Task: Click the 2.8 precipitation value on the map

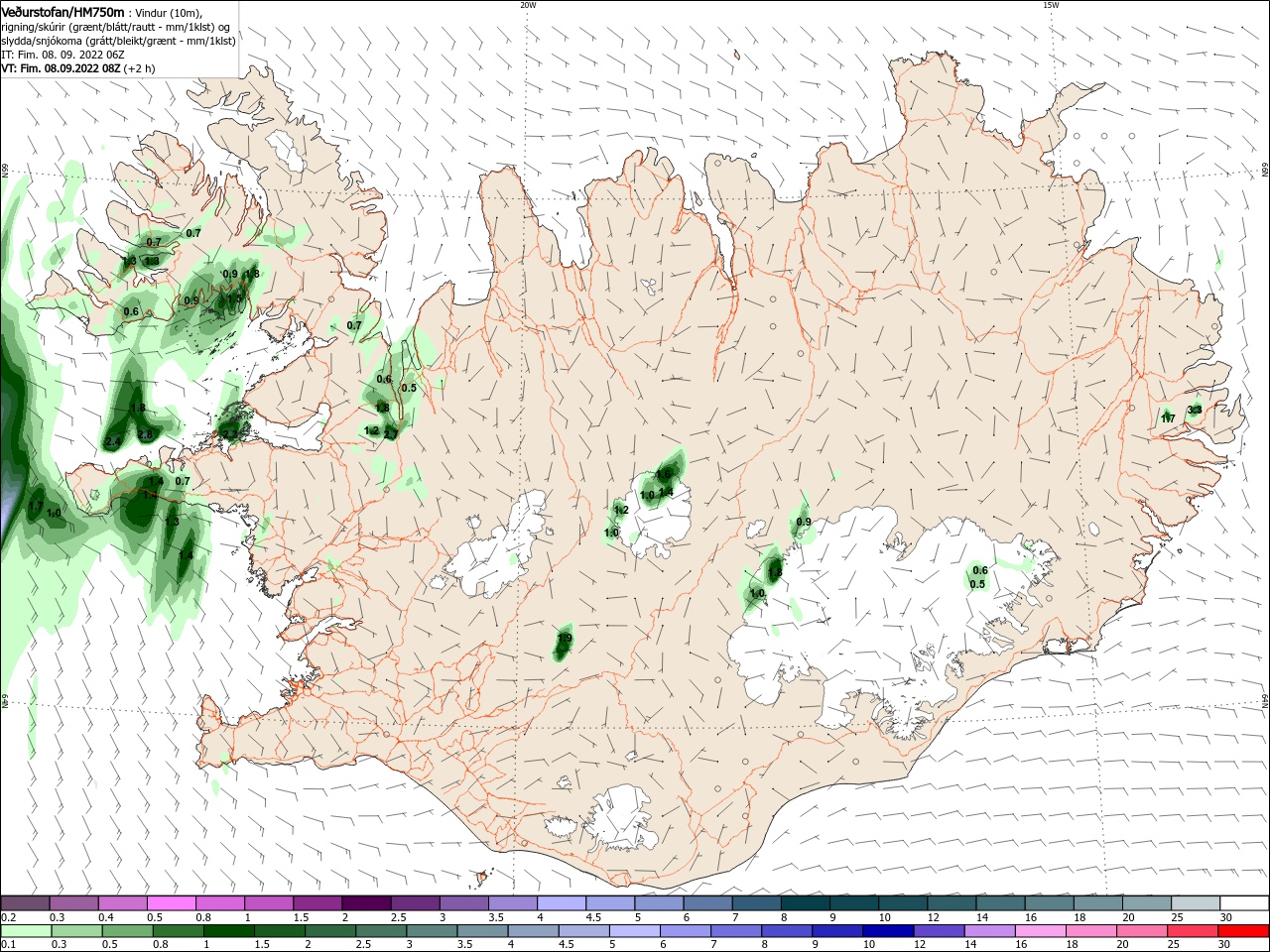Action: point(146,434)
